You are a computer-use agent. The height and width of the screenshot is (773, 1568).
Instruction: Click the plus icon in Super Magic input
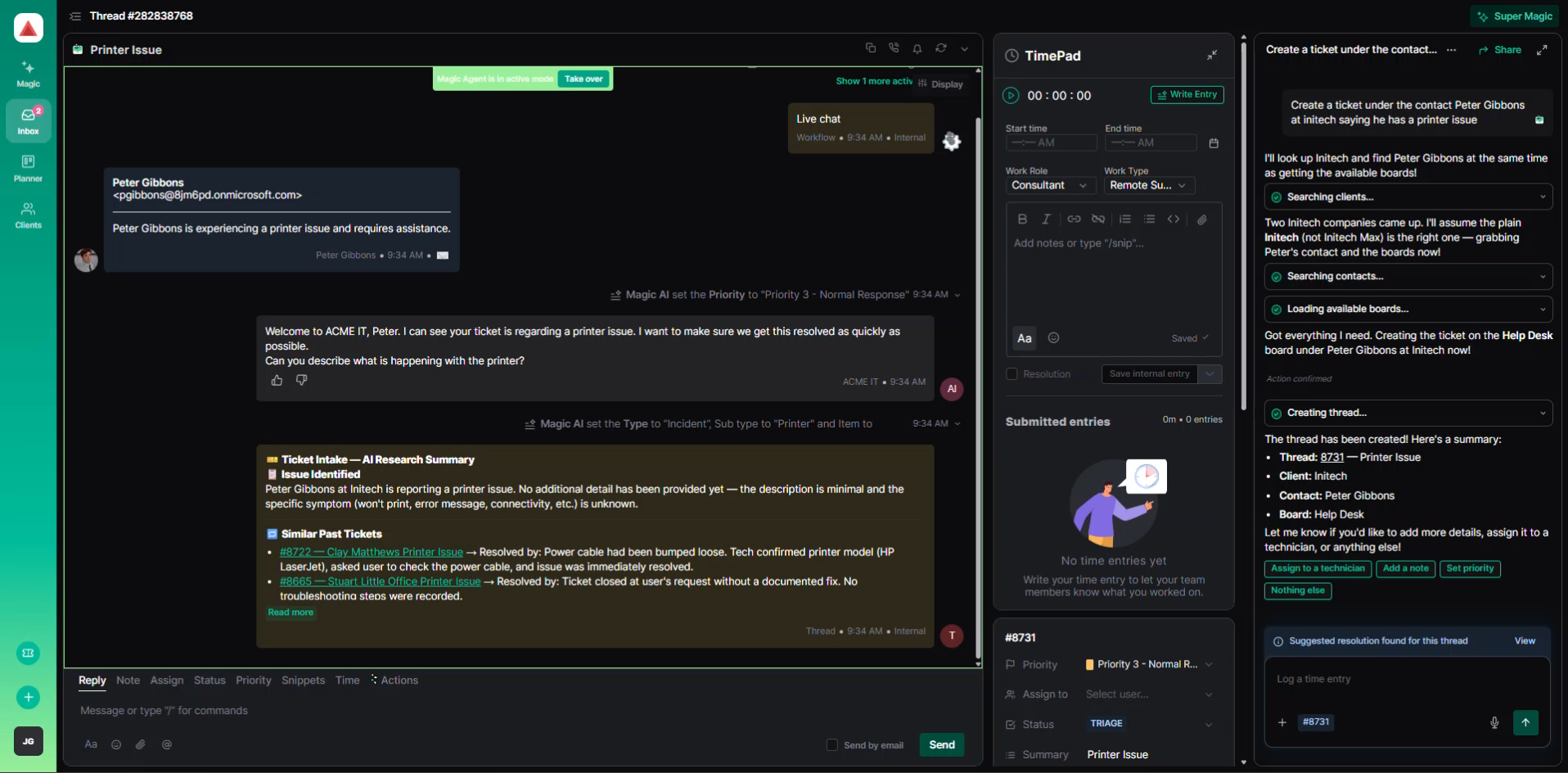coord(1282,722)
